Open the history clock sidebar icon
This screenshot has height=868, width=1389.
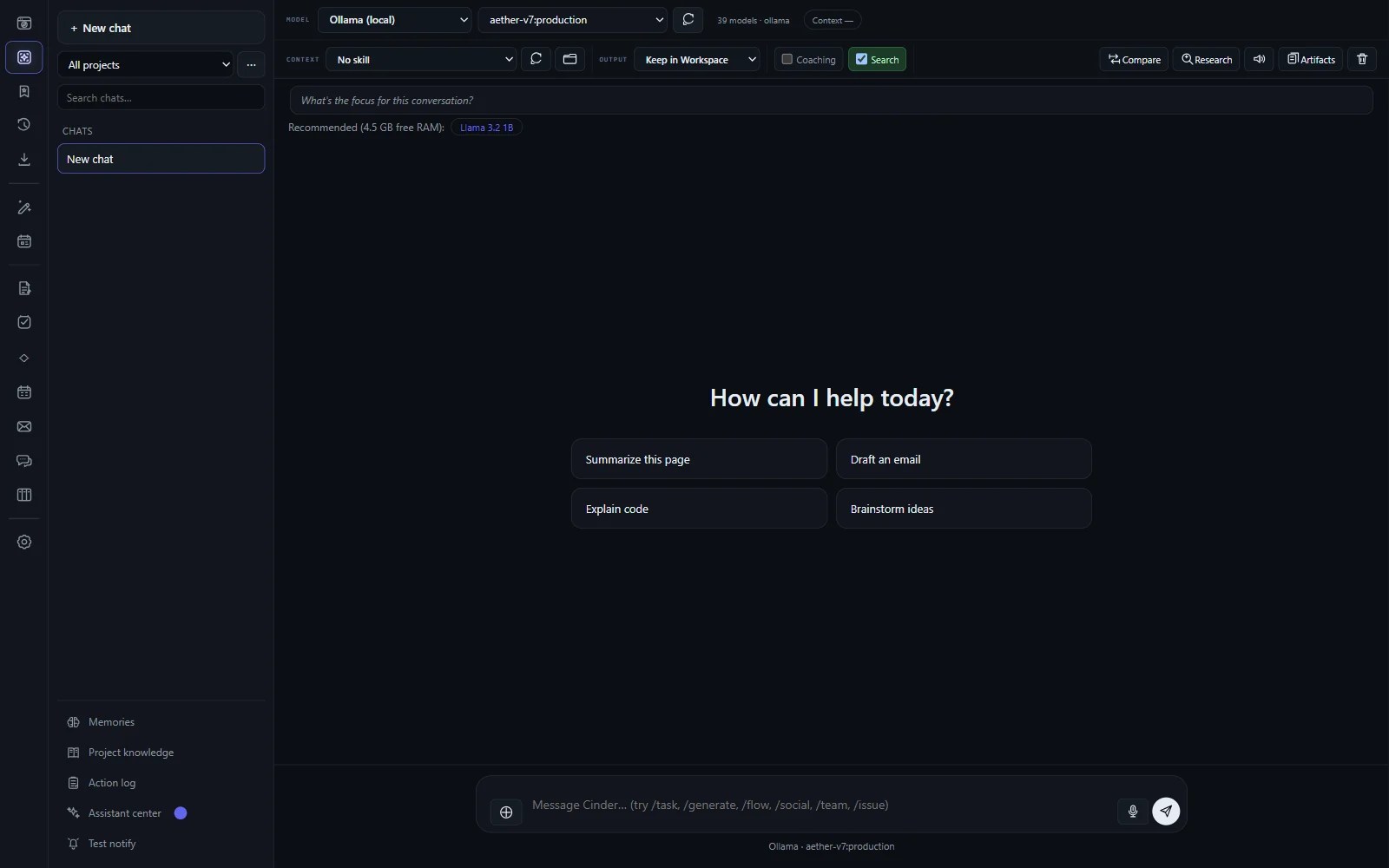[x=24, y=125]
